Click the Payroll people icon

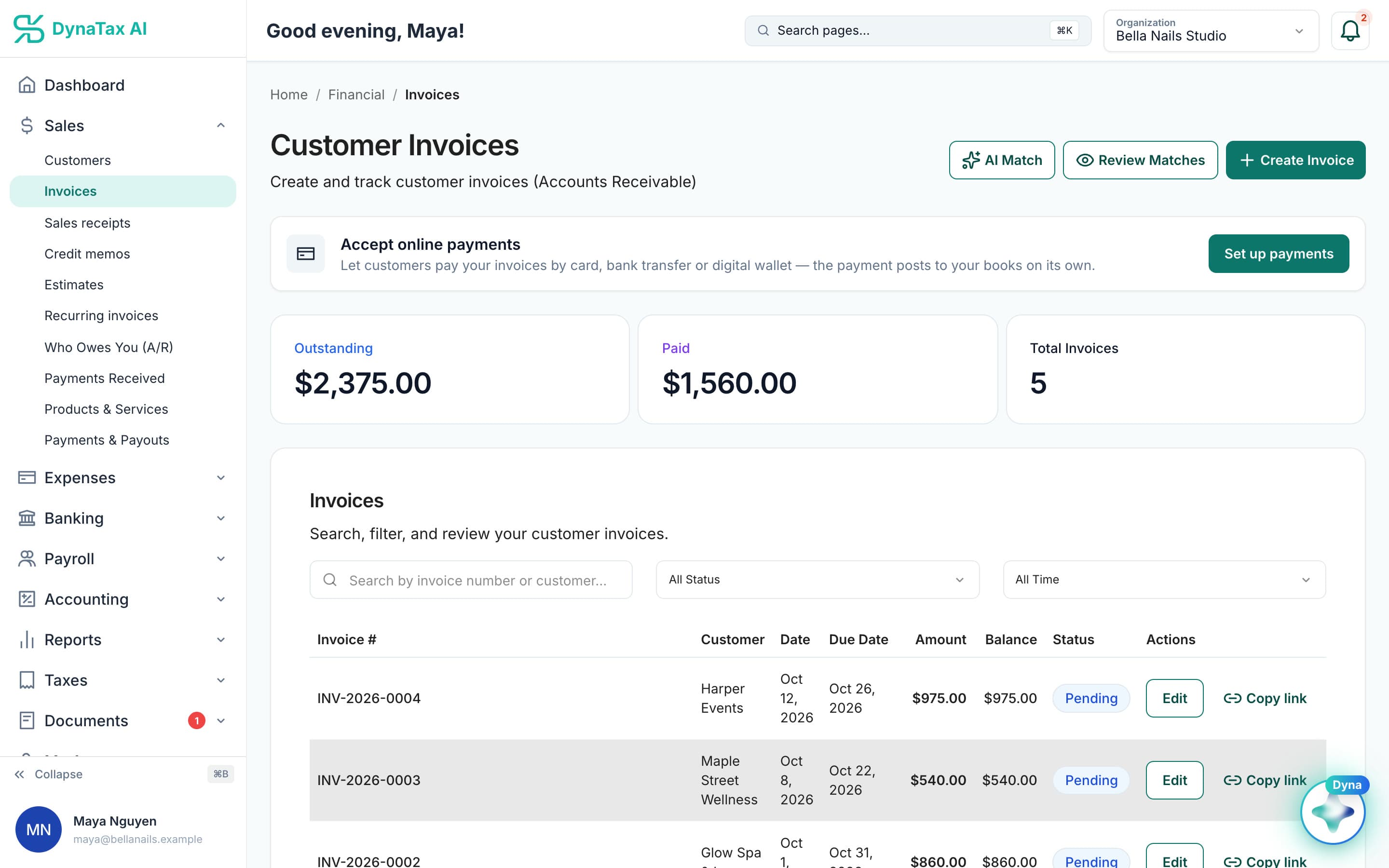[x=27, y=558]
